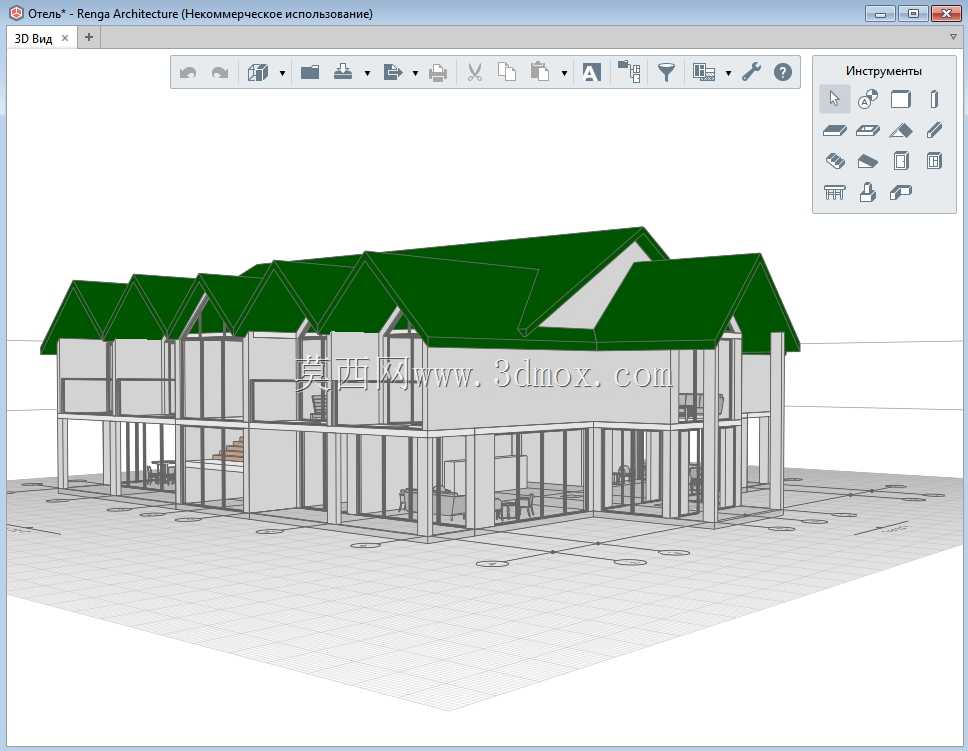Select the Wall tool in Инструменты
The height and width of the screenshot is (751, 968).
(x=901, y=99)
